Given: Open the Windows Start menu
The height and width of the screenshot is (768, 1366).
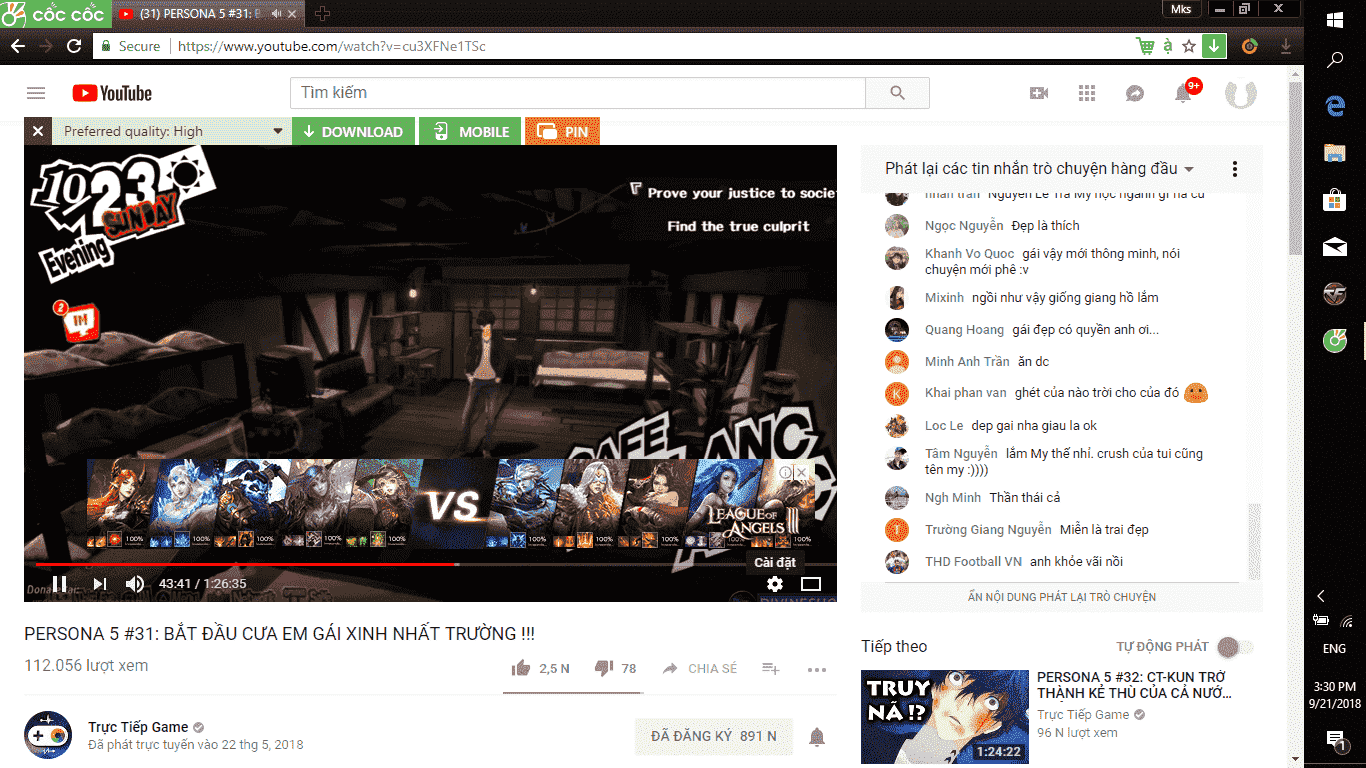Looking at the screenshot, I should 1335,19.
